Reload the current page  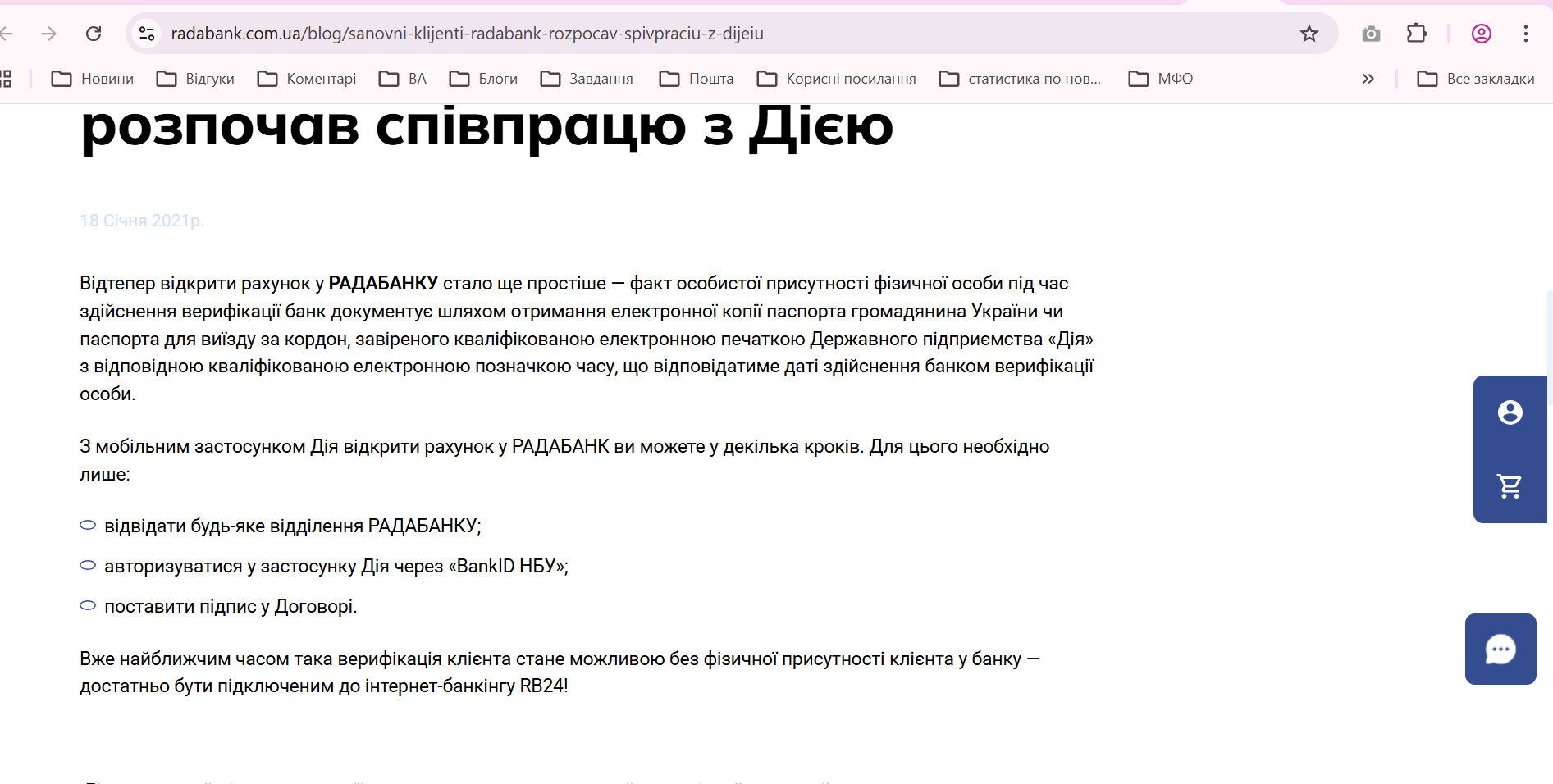point(94,34)
